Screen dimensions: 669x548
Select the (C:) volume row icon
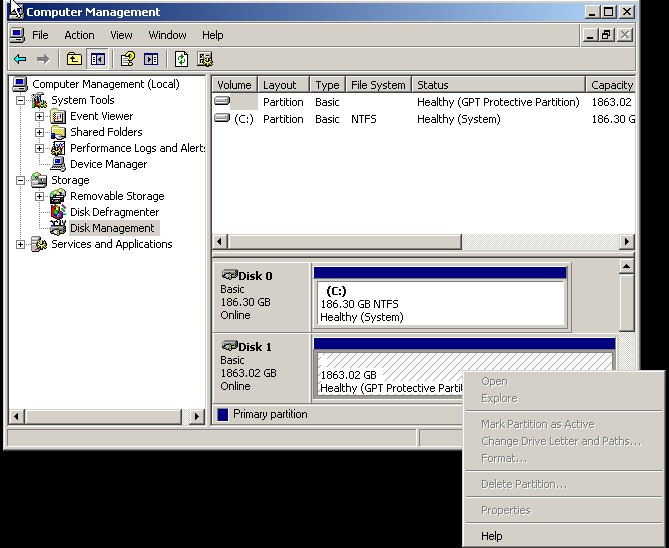222,119
